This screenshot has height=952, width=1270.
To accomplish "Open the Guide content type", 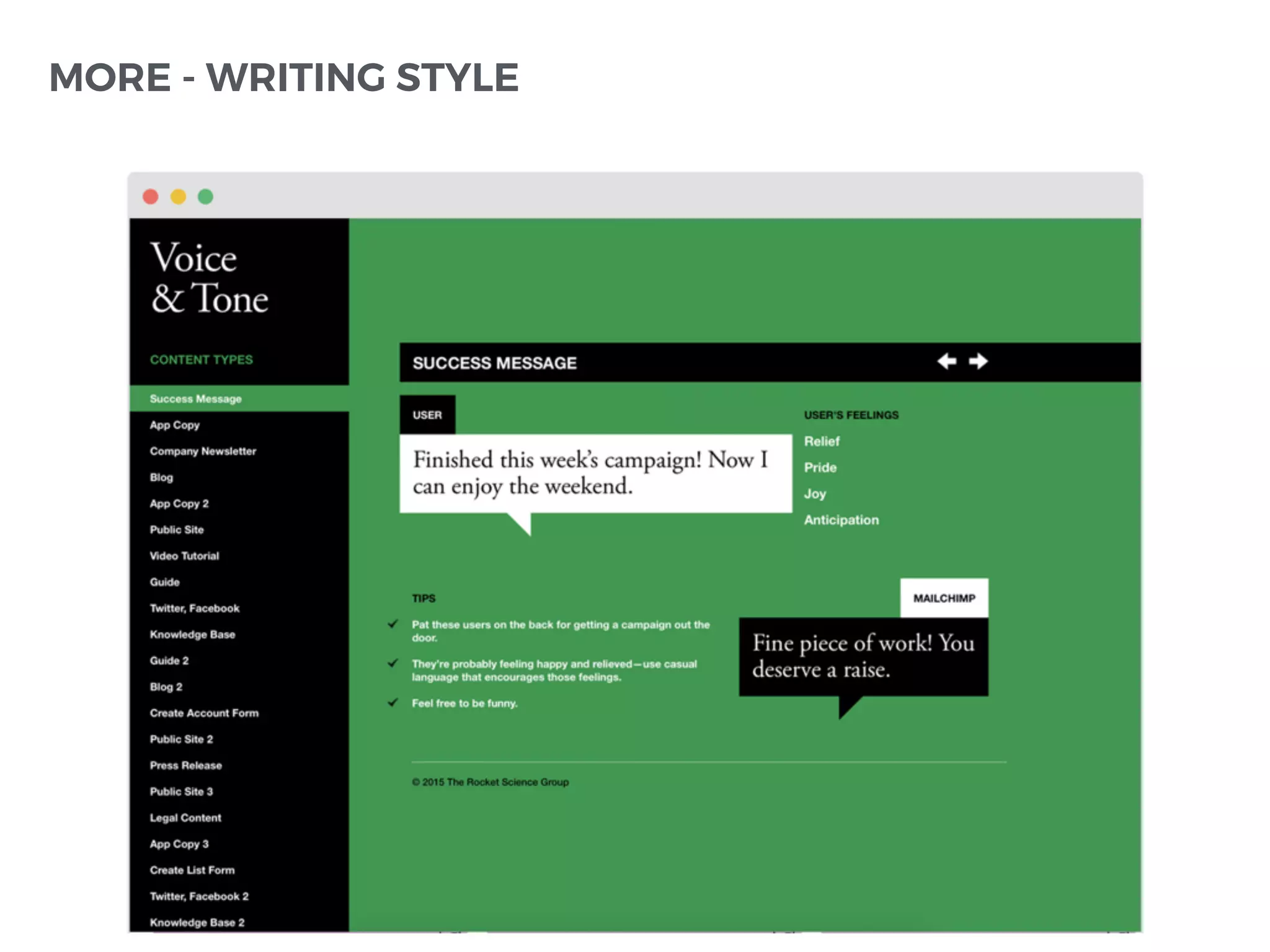I will click(164, 582).
